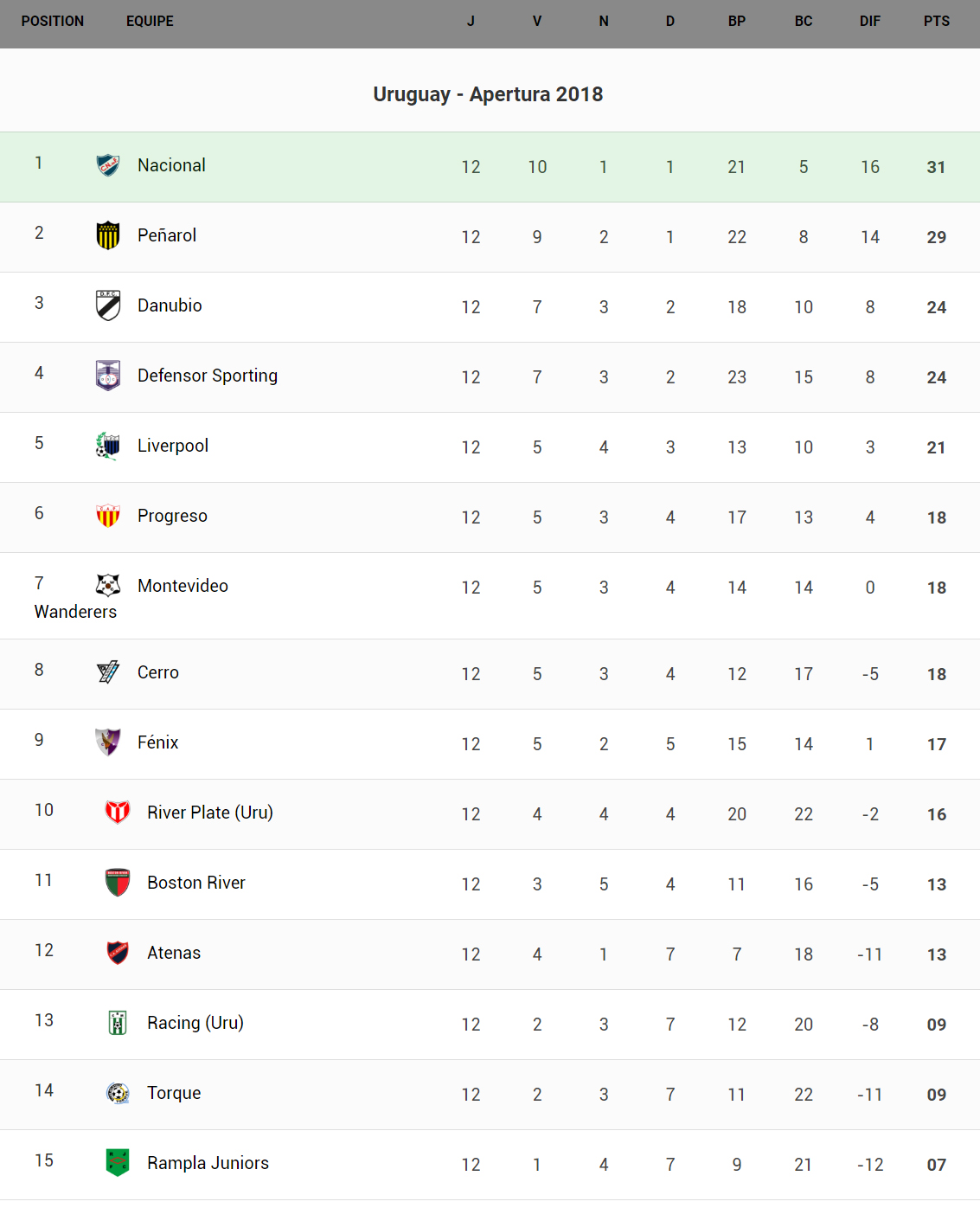Screen dimensions: 980x1208
Task: Click the Liverpool club crest icon
Action: [108, 446]
